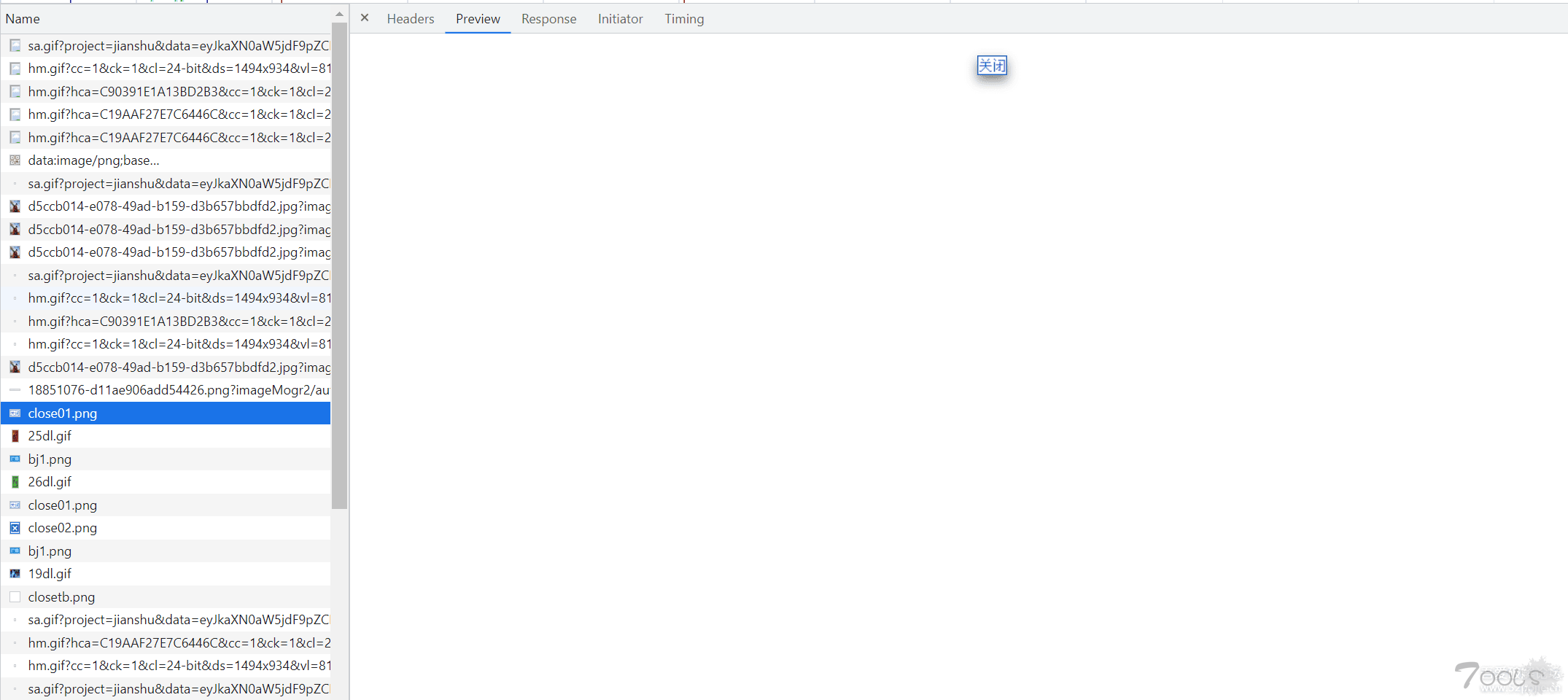View the Timing tab
The height and width of the screenshot is (700, 1568).
click(x=684, y=19)
